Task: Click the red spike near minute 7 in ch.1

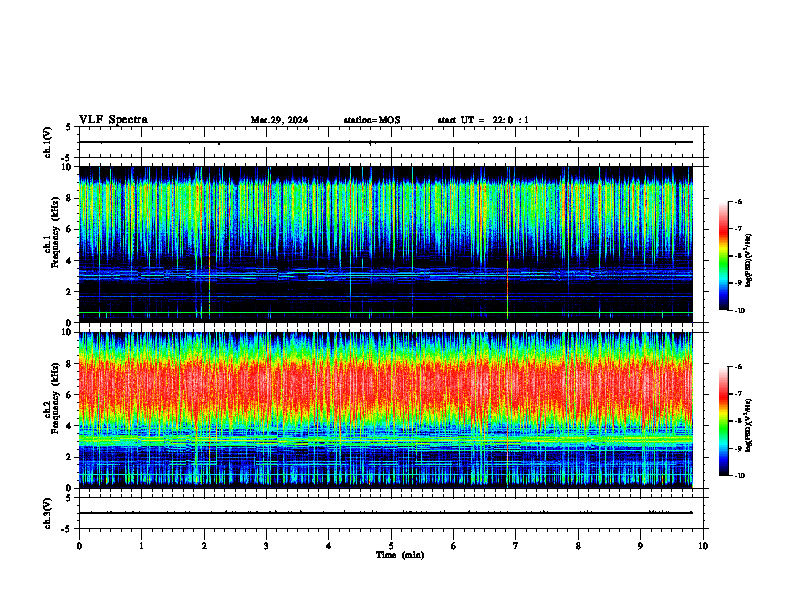Action: click(507, 286)
